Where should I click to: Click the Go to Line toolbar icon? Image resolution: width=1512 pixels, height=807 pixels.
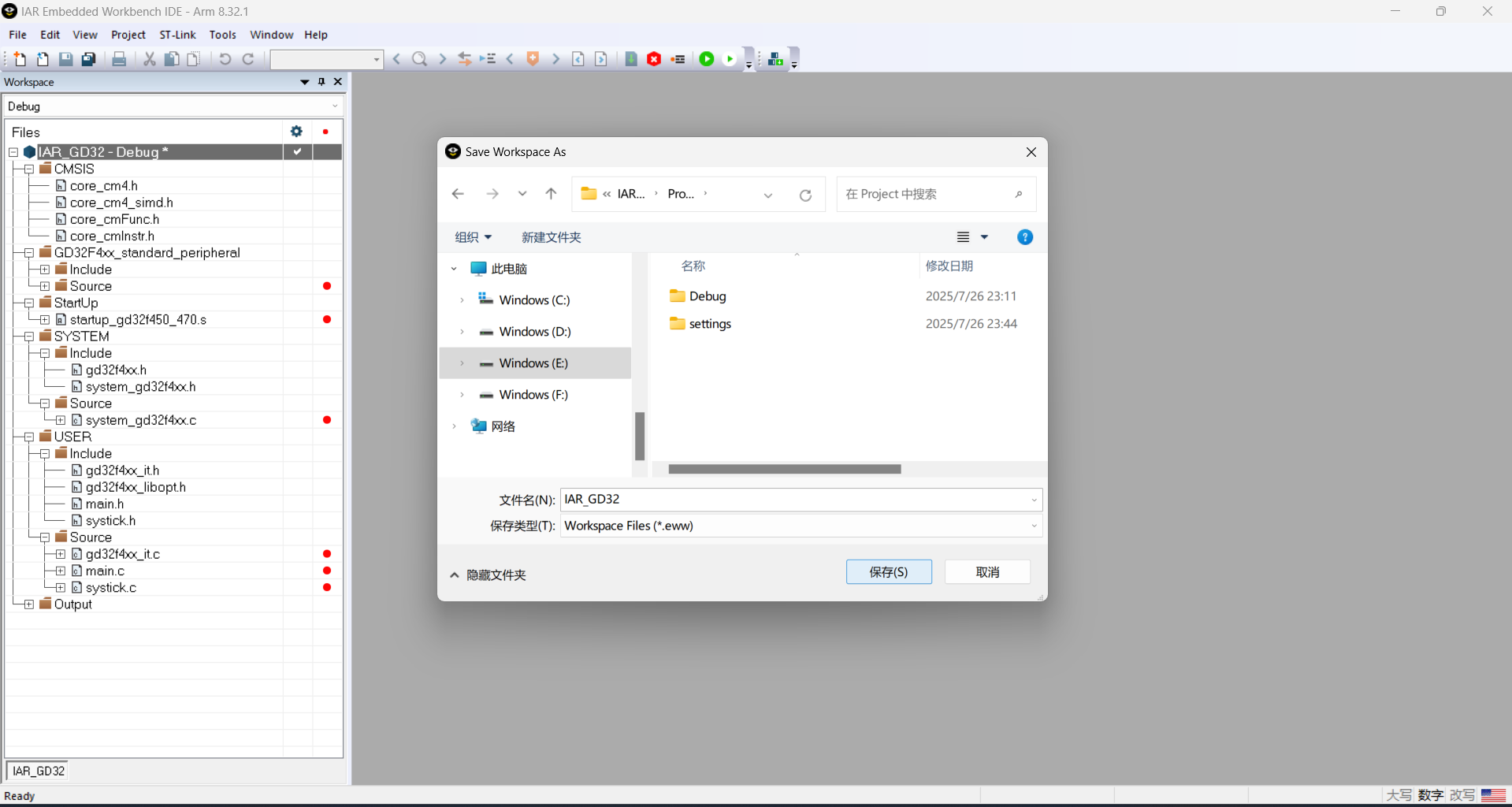pyautogui.click(x=488, y=59)
